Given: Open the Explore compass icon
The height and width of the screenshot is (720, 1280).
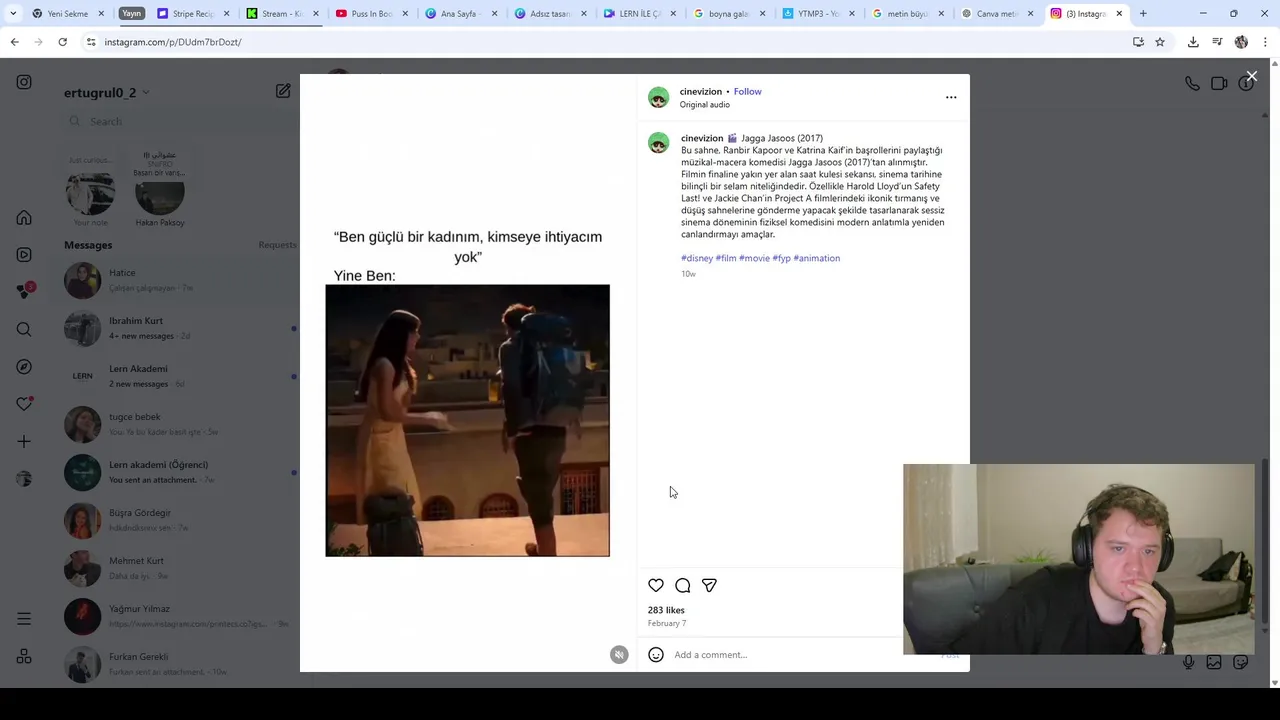Looking at the screenshot, I should tap(24, 367).
